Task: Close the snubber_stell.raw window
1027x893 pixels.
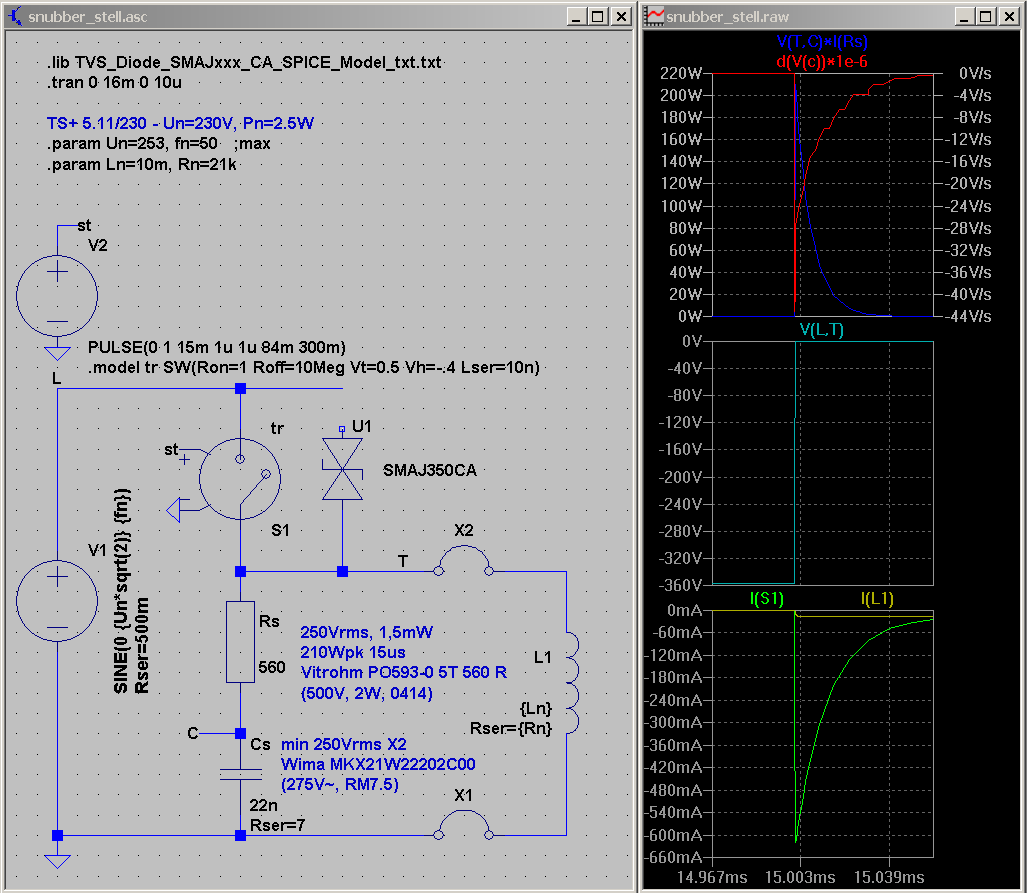Action: point(1009,16)
